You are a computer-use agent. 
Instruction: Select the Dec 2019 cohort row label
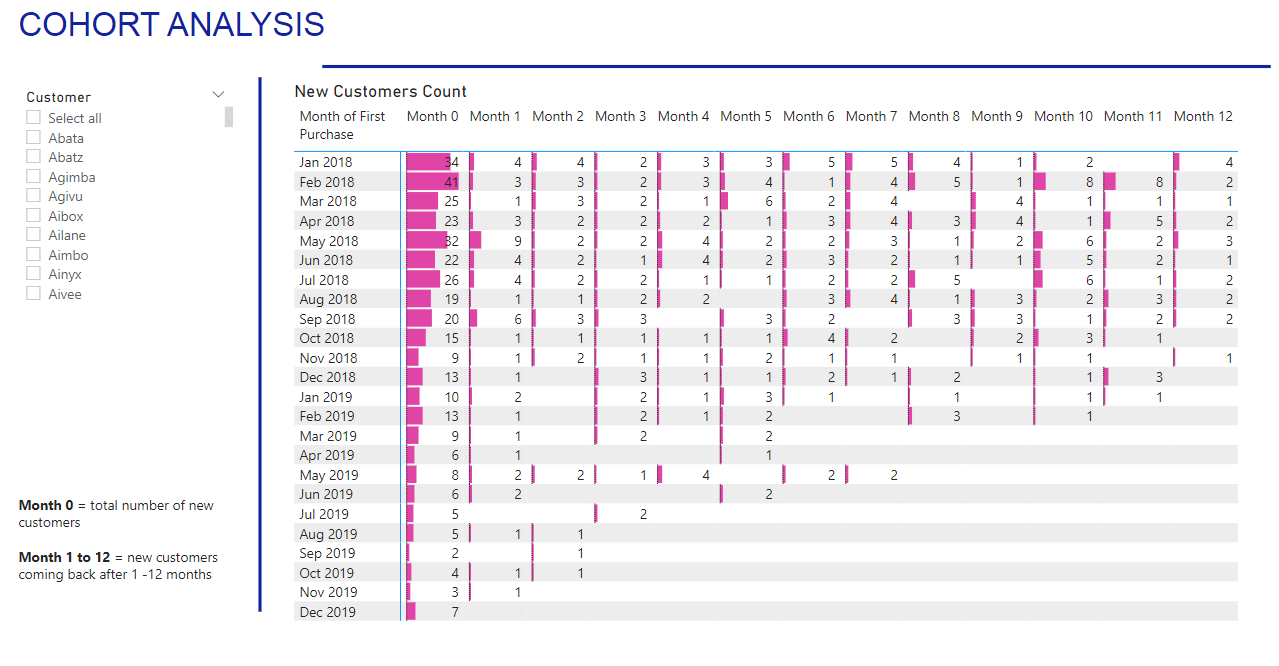(327, 612)
